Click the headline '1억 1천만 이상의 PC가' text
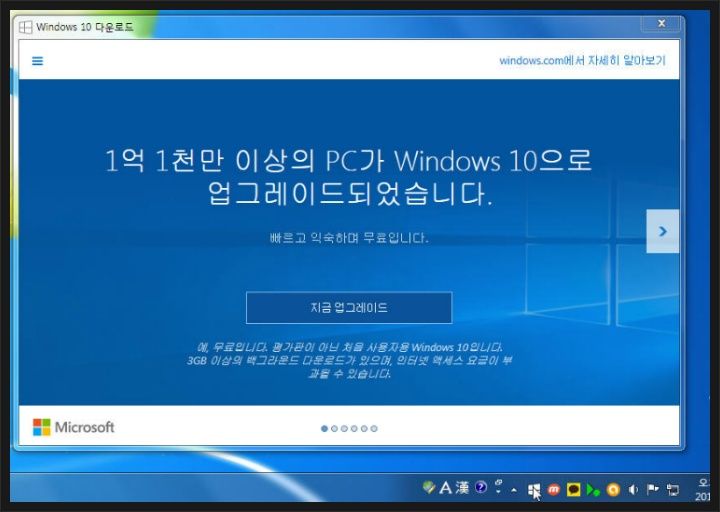 tap(243, 161)
